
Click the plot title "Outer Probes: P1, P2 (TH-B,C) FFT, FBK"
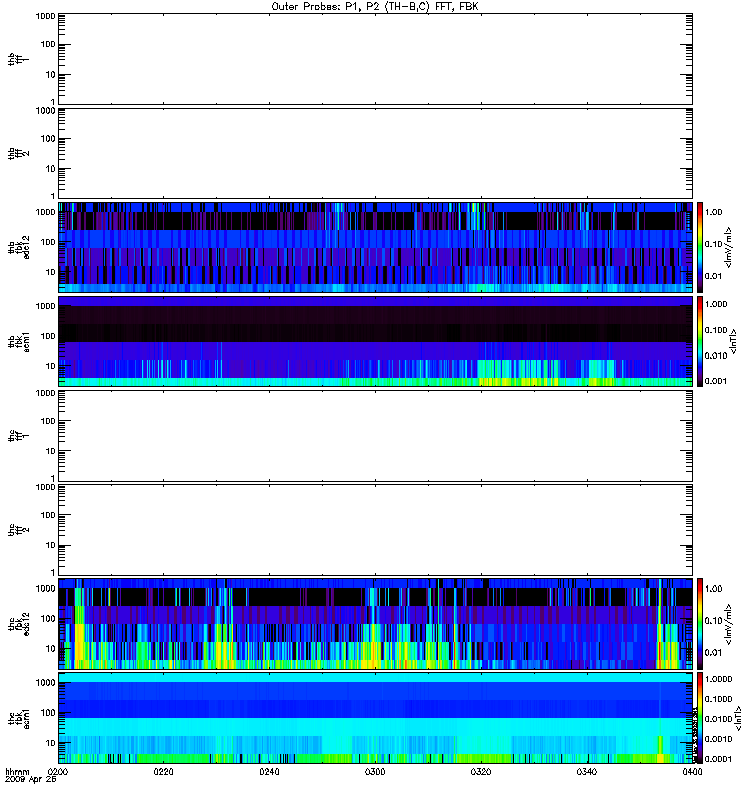click(x=375, y=7)
